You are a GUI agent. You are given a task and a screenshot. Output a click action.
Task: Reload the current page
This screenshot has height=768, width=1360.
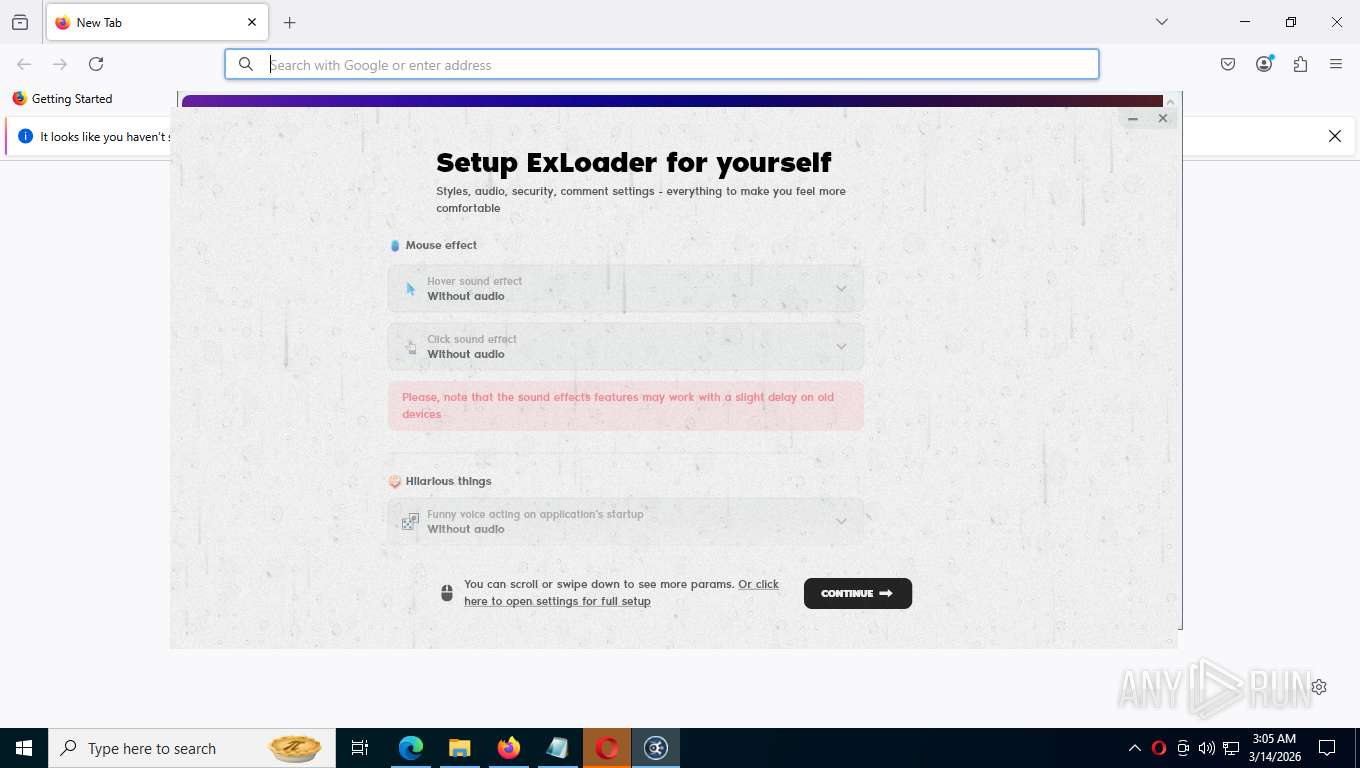[x=96, y=64]
